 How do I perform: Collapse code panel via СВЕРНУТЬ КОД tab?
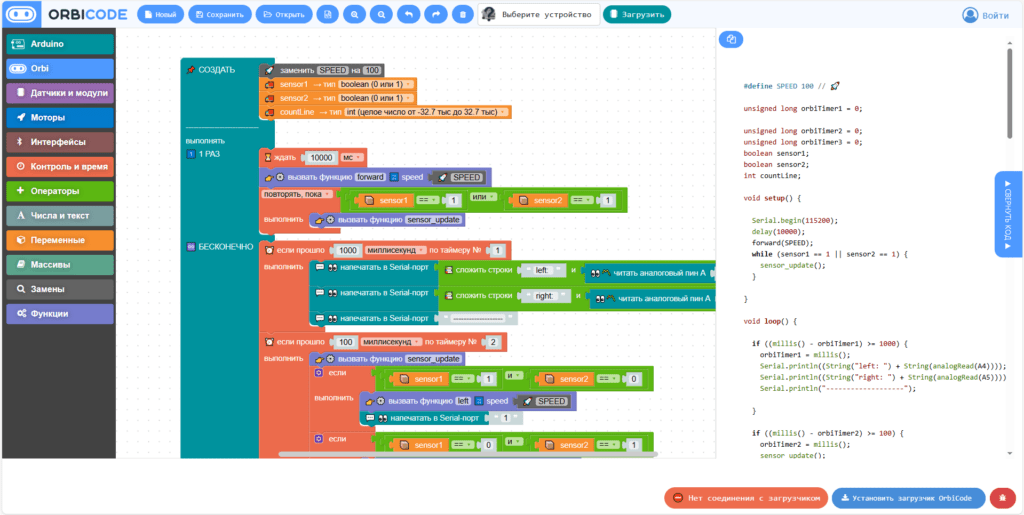point(1006,215)
